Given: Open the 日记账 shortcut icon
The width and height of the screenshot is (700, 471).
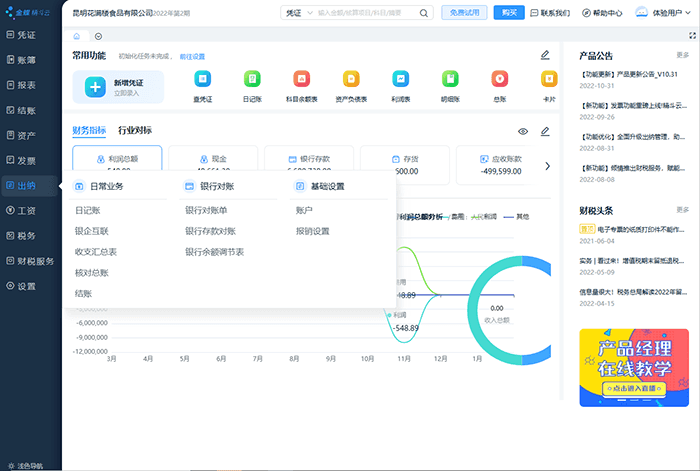Looking at the screenshot, I should [252, 79].
